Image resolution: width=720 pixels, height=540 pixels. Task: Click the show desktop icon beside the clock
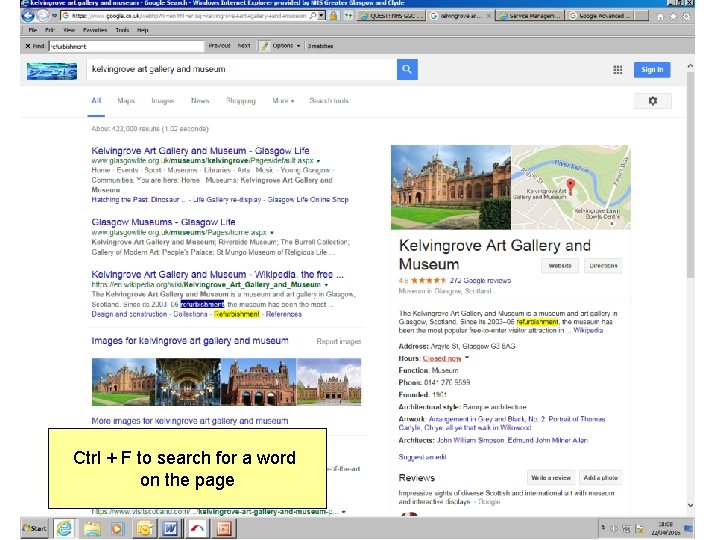(688, 529)
